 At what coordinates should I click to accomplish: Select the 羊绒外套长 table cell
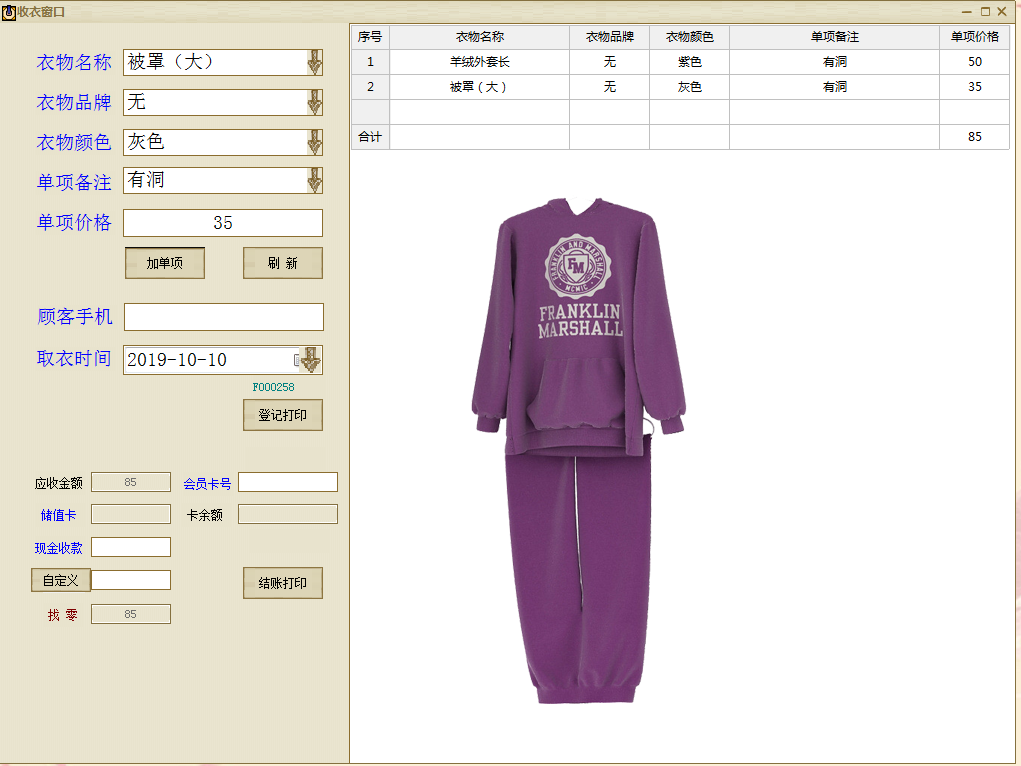coord(479,62)
